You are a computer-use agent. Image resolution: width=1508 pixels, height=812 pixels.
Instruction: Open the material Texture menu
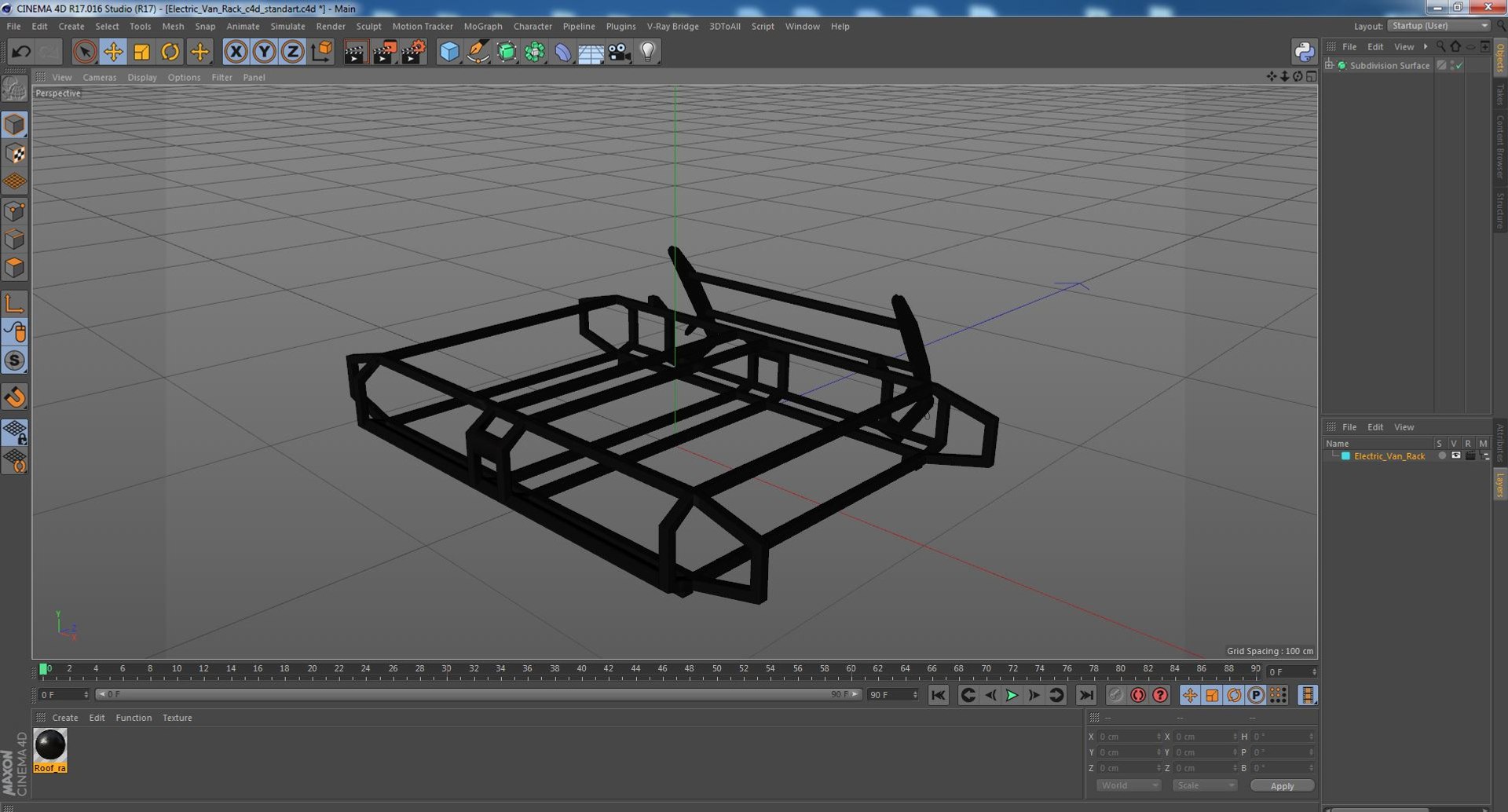click(177, 718)
